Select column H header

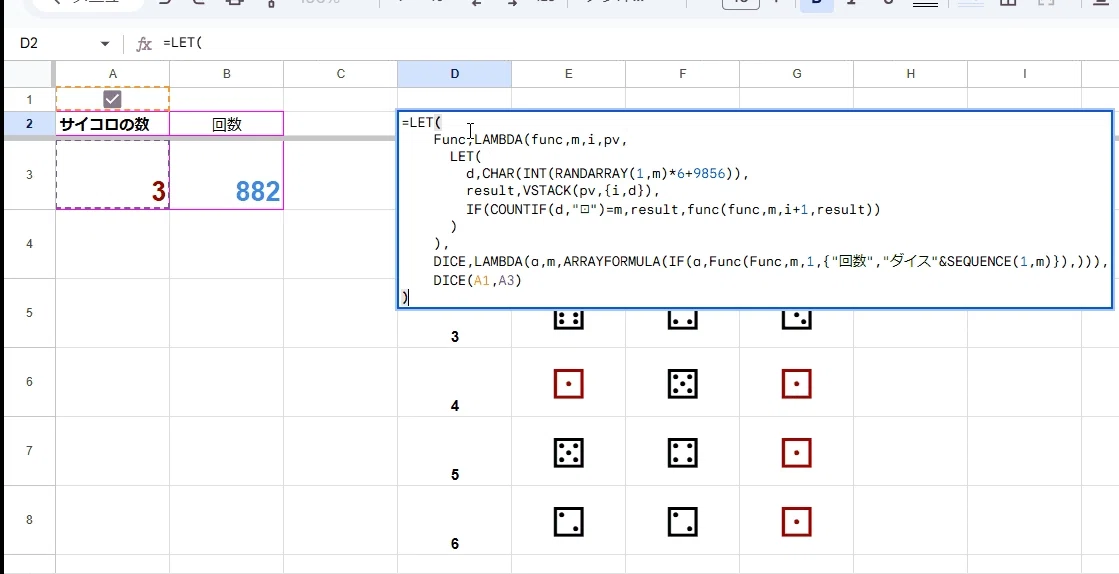[911, 74]
